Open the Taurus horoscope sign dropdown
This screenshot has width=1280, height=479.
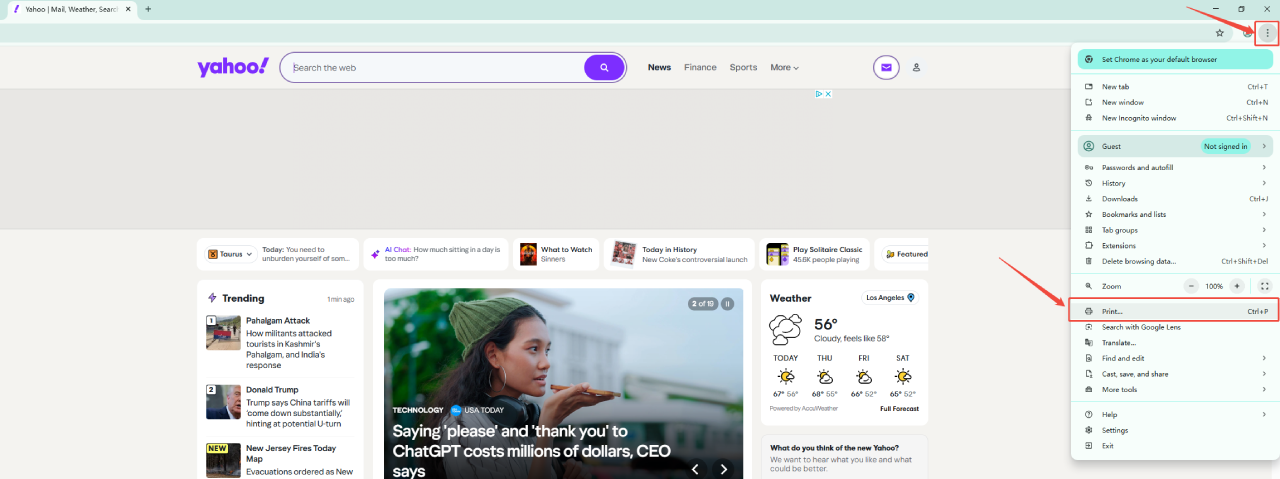230,254
